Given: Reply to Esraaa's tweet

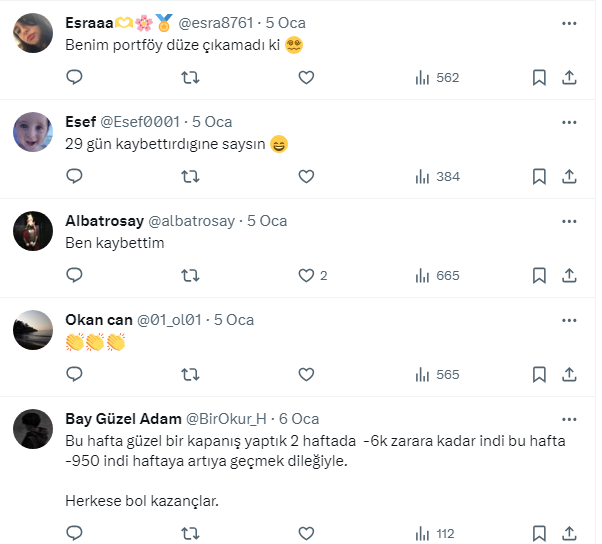Looking at the screenshot, I should (x=74, y=77).
